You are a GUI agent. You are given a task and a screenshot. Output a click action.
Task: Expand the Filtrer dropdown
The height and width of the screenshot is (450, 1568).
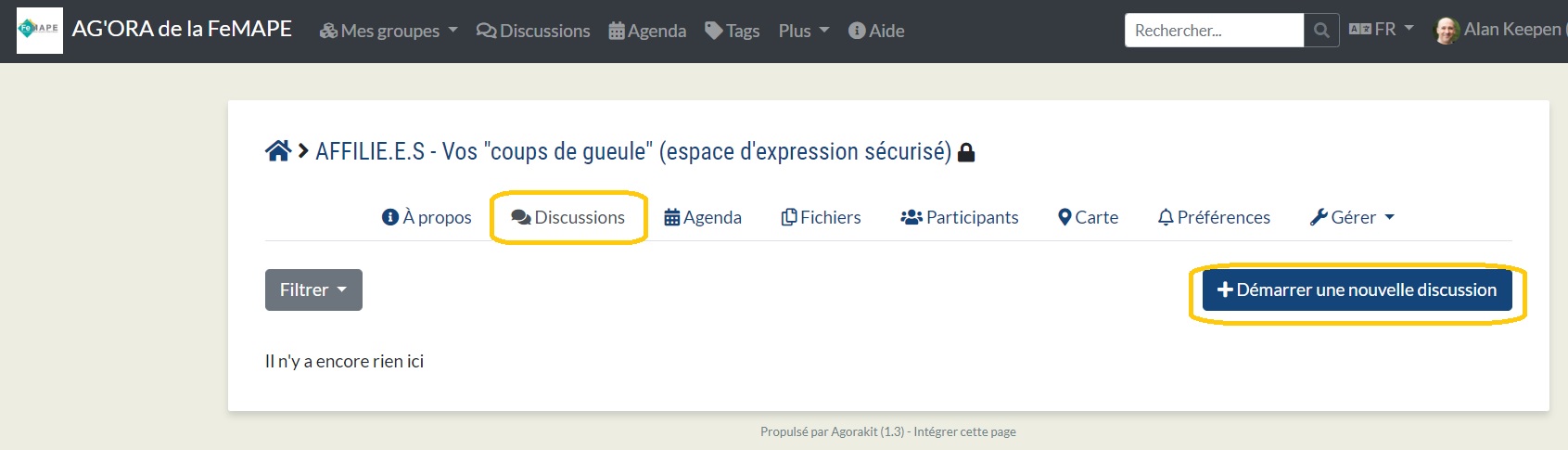[x=313, y=289]
